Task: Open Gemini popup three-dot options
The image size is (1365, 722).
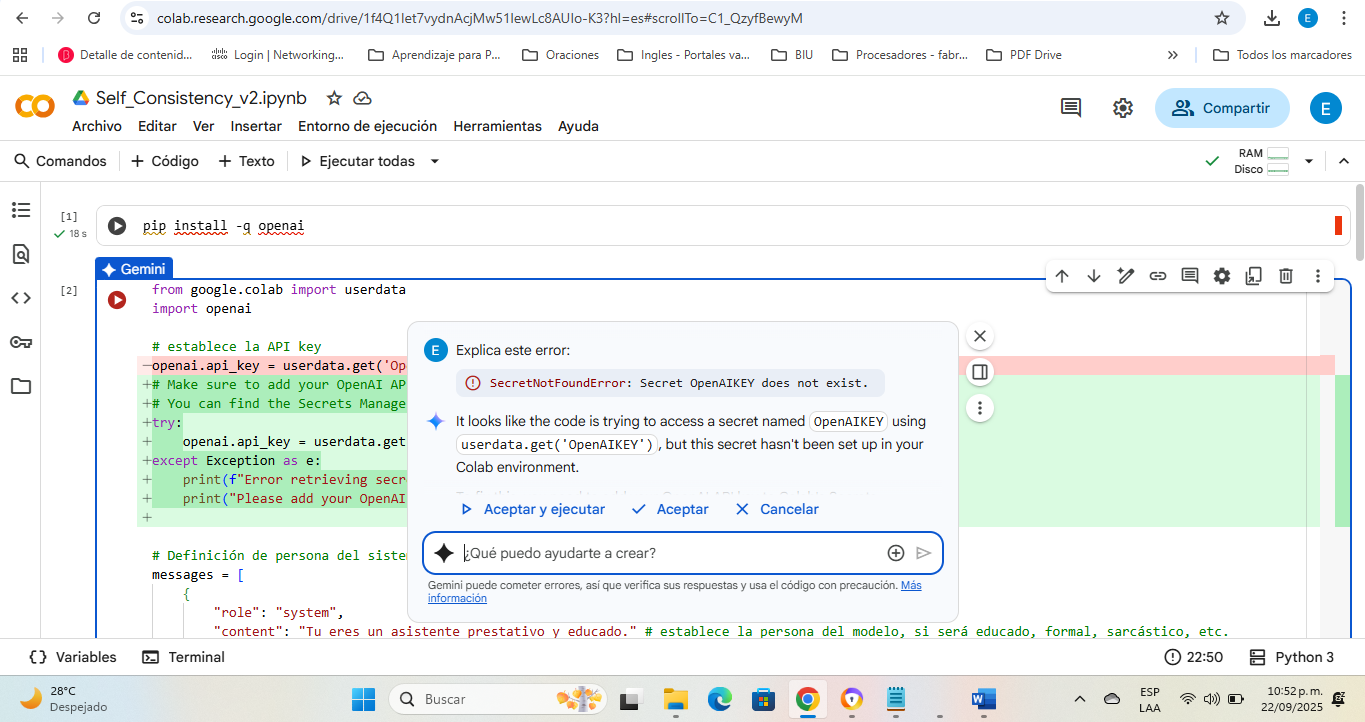Action: click(980, 408)
